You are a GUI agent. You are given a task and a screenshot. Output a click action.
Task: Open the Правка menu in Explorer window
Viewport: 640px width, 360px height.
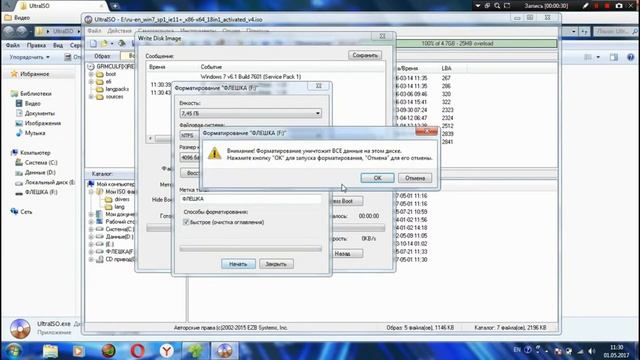coord(36,45)
